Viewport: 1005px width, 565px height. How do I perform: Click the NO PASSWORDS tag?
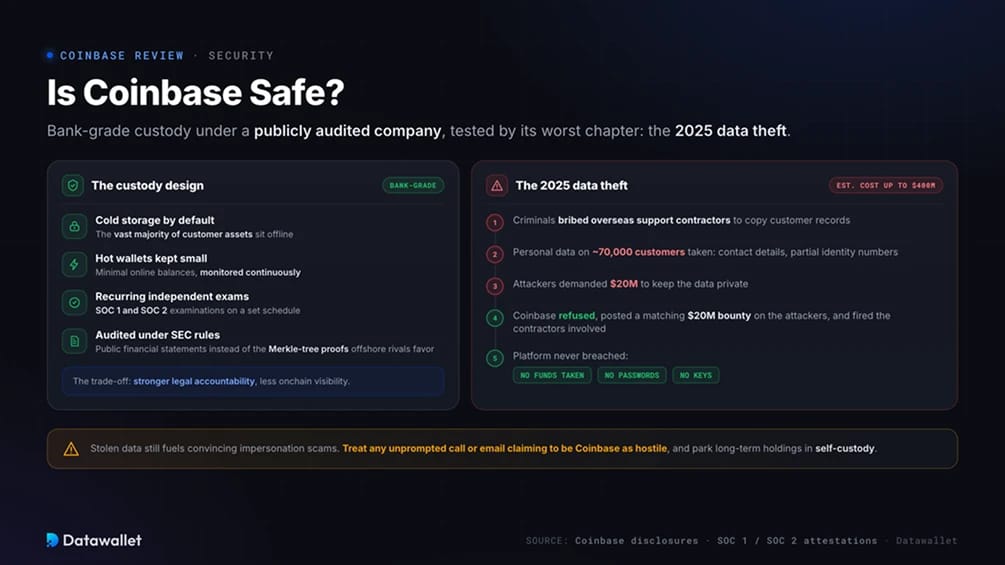point(631,375)
